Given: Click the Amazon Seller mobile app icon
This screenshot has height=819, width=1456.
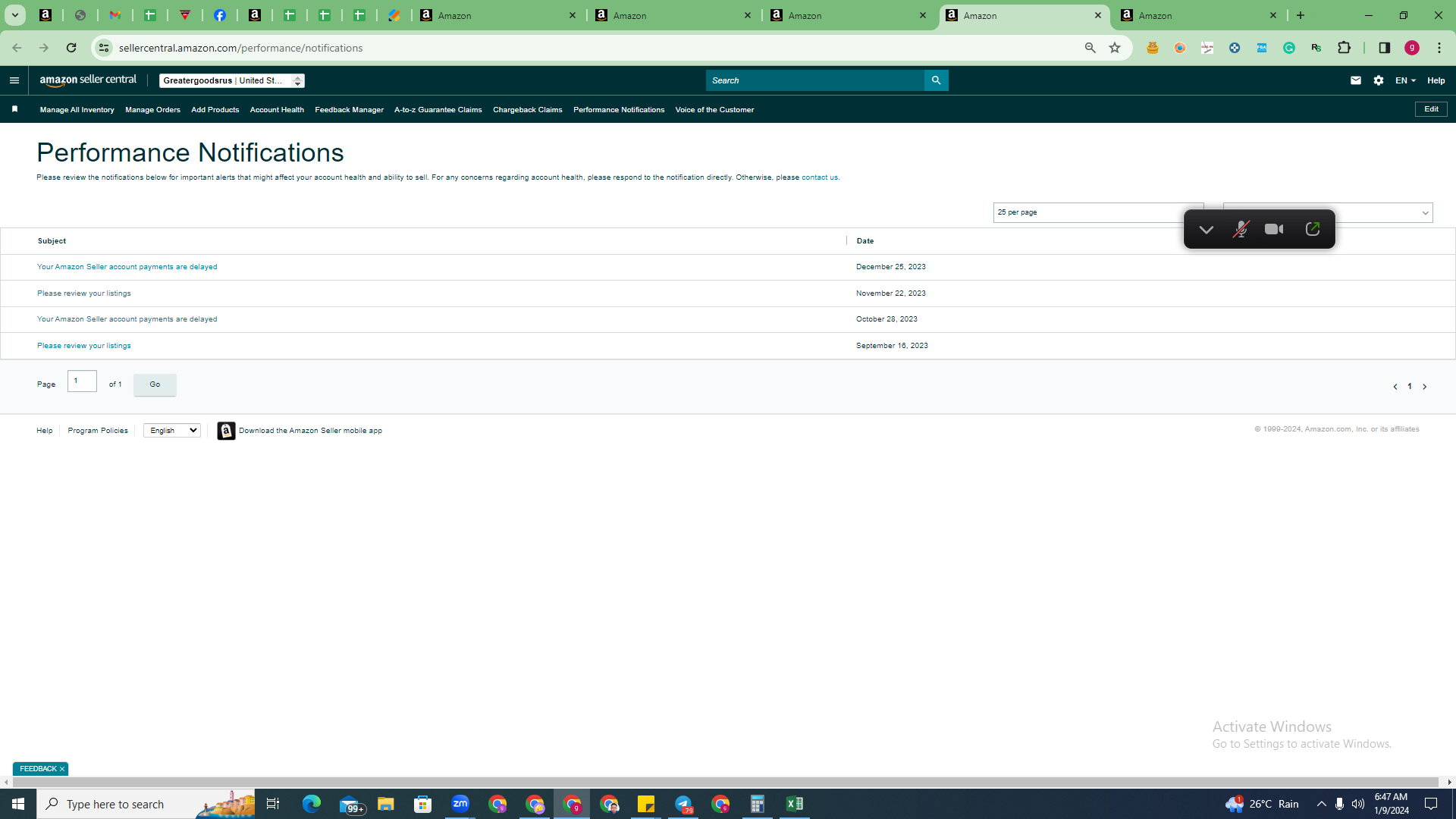Looking at the screenshot, I should 226,431.
